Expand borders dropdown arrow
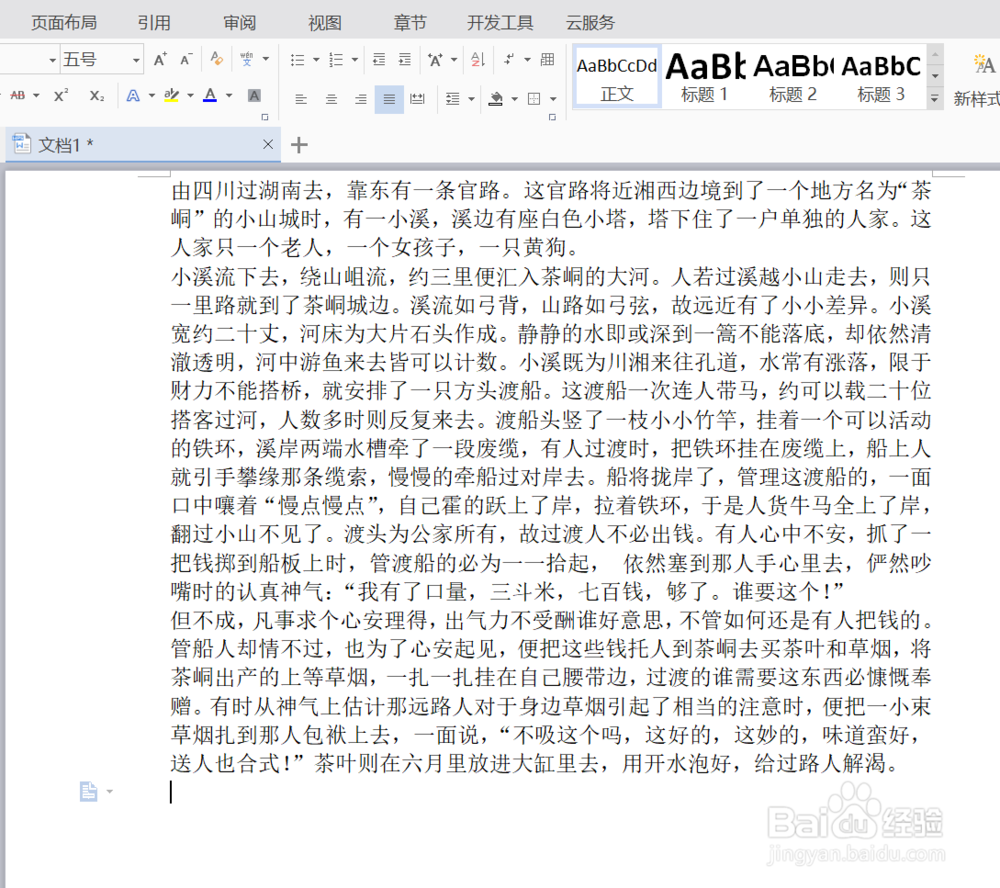This screenshot has height=888, width=1000. [553, 99]
